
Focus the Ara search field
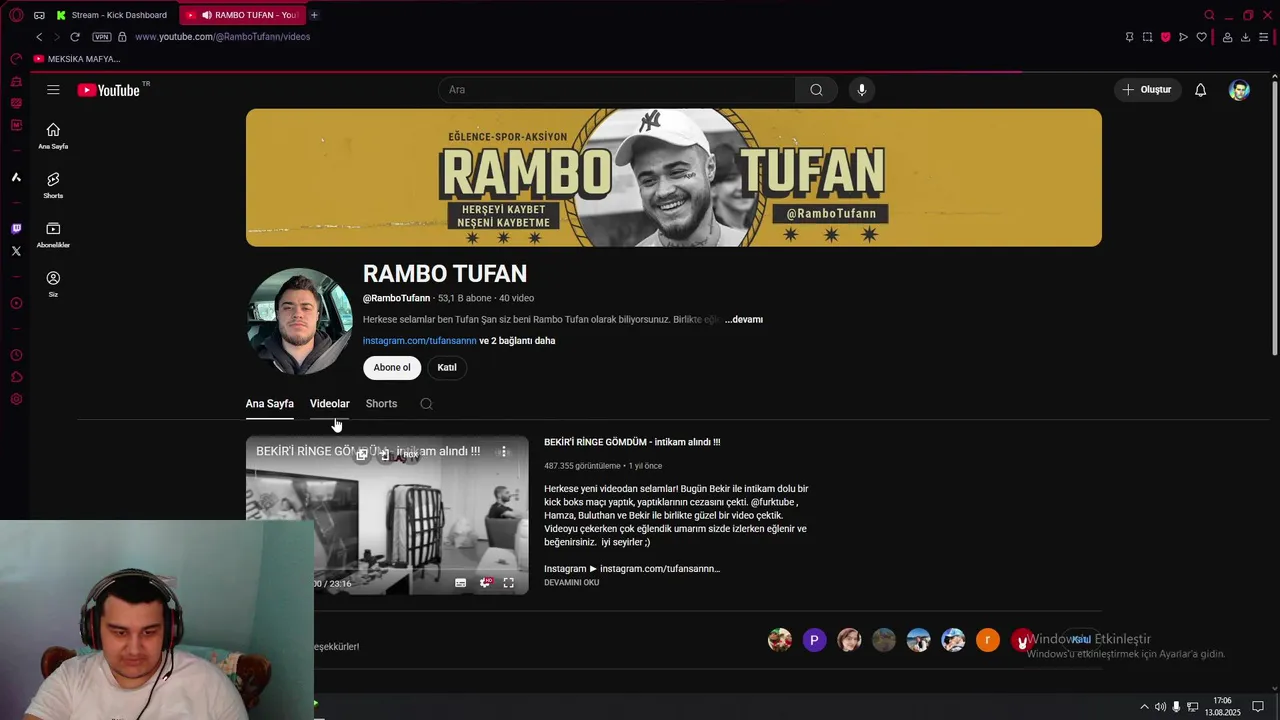coord(617,90)
